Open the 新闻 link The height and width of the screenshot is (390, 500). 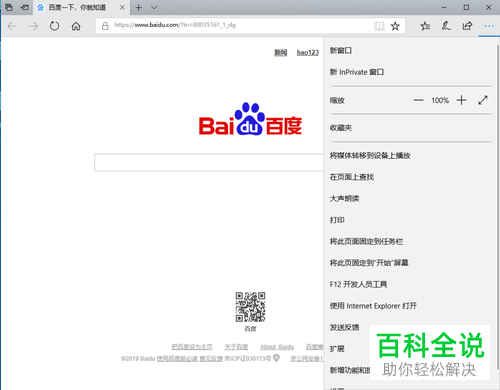click(281, 52)
